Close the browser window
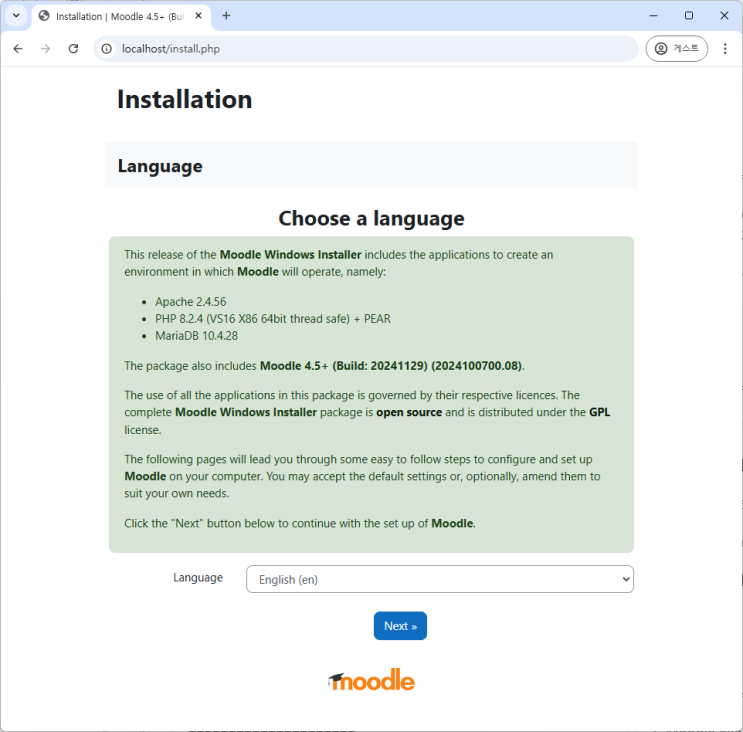The height and width of the screenshot is (732, 743). 724,16
